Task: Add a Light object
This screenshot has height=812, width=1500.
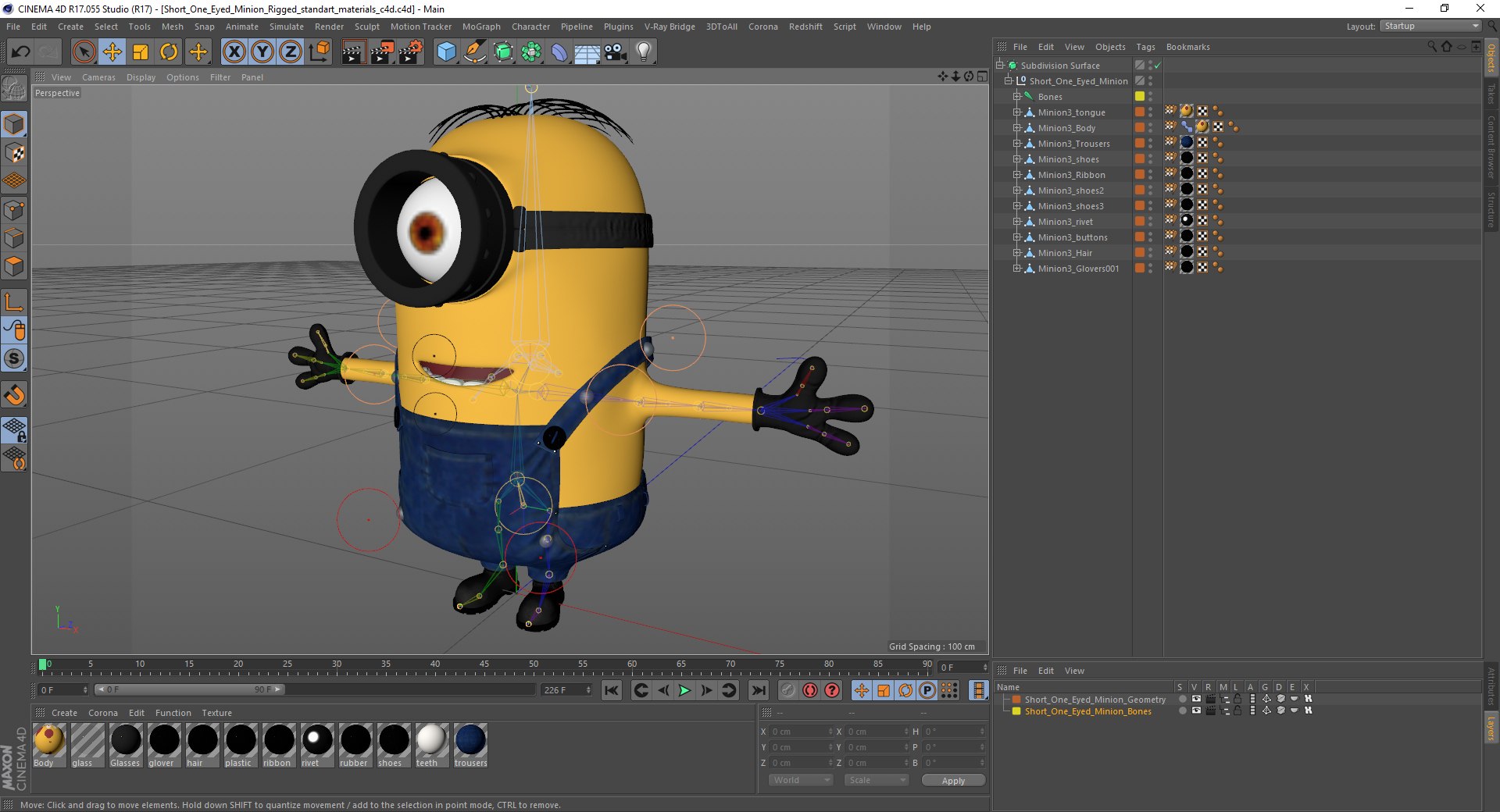Action: (x=644, y=52)
